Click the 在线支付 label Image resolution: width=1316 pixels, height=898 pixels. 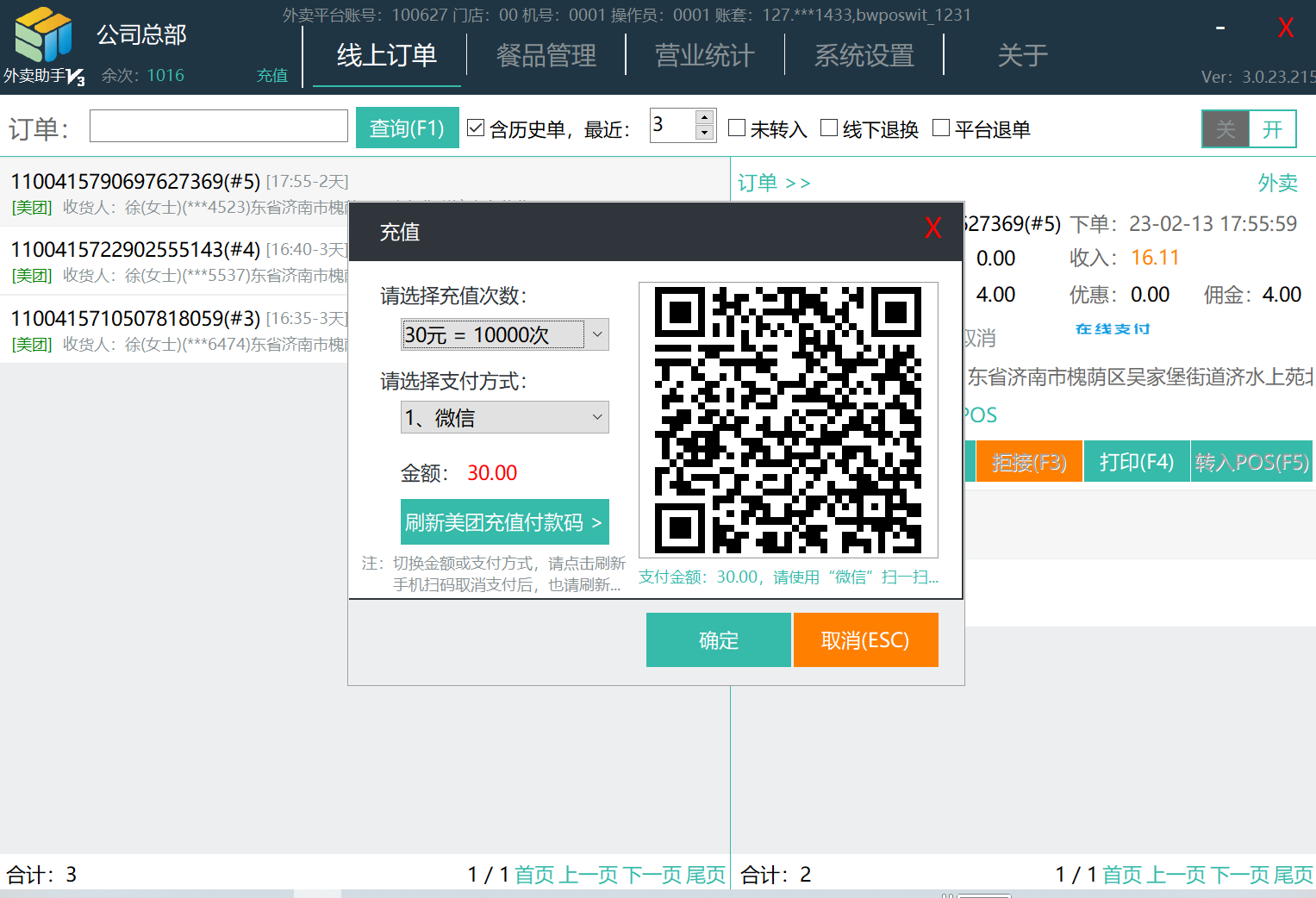click(1113, 329)
